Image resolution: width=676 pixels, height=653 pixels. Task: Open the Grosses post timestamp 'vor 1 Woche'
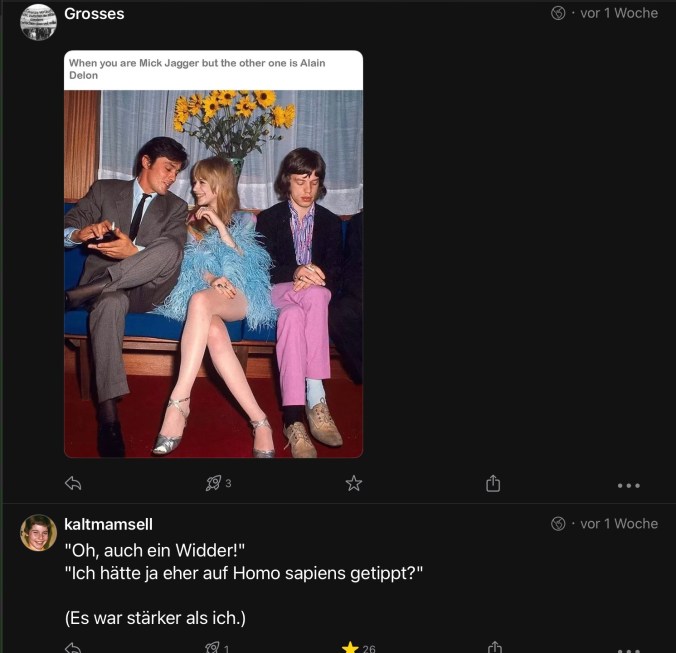click(619, 14)
